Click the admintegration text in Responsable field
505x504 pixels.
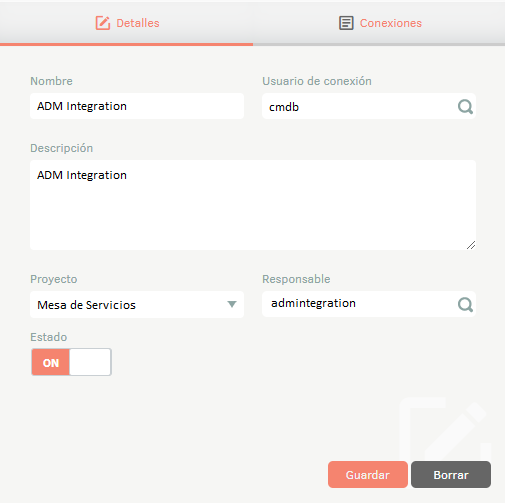[313, 303]
